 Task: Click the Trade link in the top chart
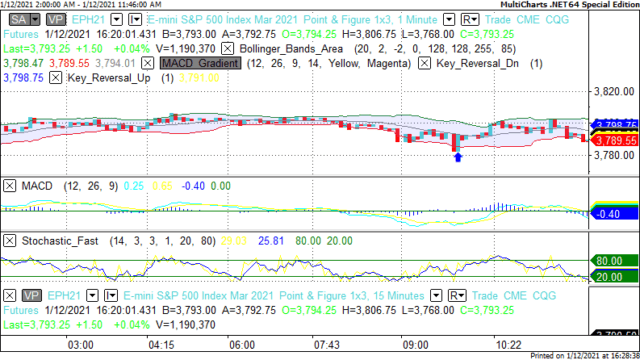[x=498, y=20]
